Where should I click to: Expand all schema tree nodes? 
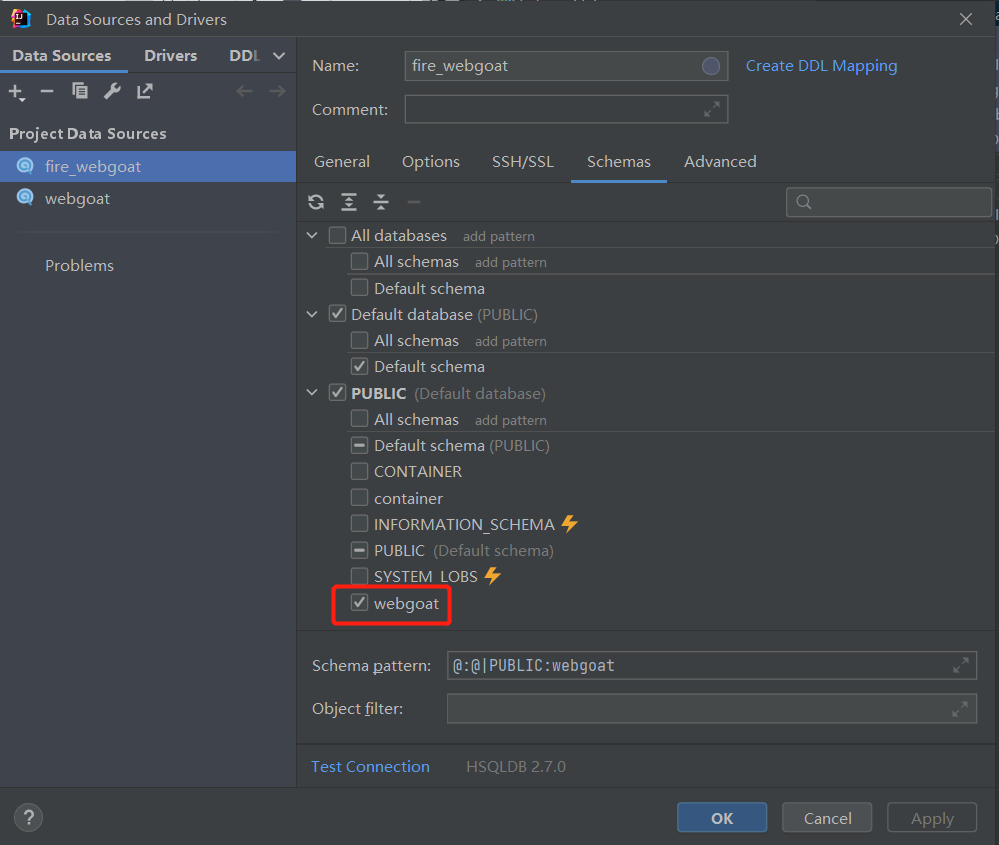point(349,202)
